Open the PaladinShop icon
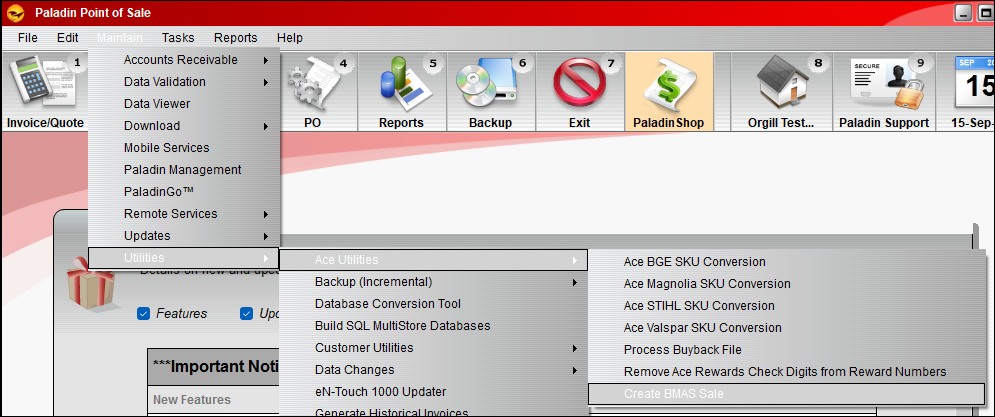This screenshot has height=417, width=995. (668, 90)
